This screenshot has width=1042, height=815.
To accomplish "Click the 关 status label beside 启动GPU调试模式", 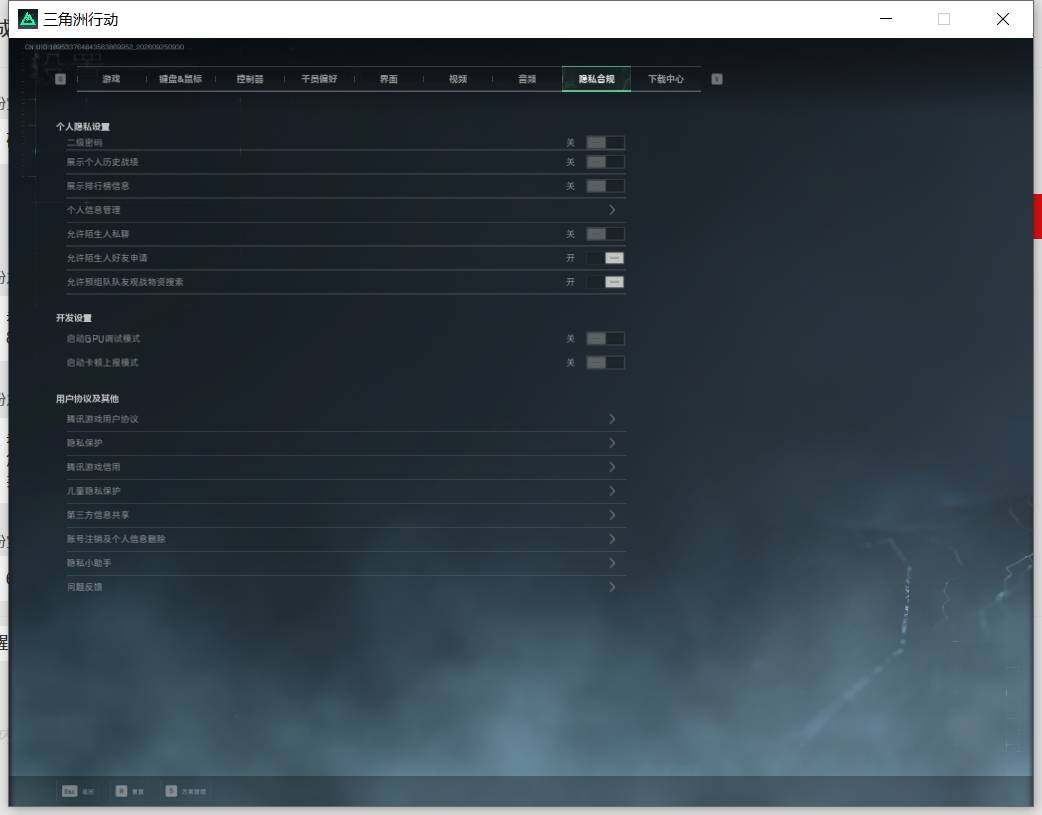I will 570,339.
